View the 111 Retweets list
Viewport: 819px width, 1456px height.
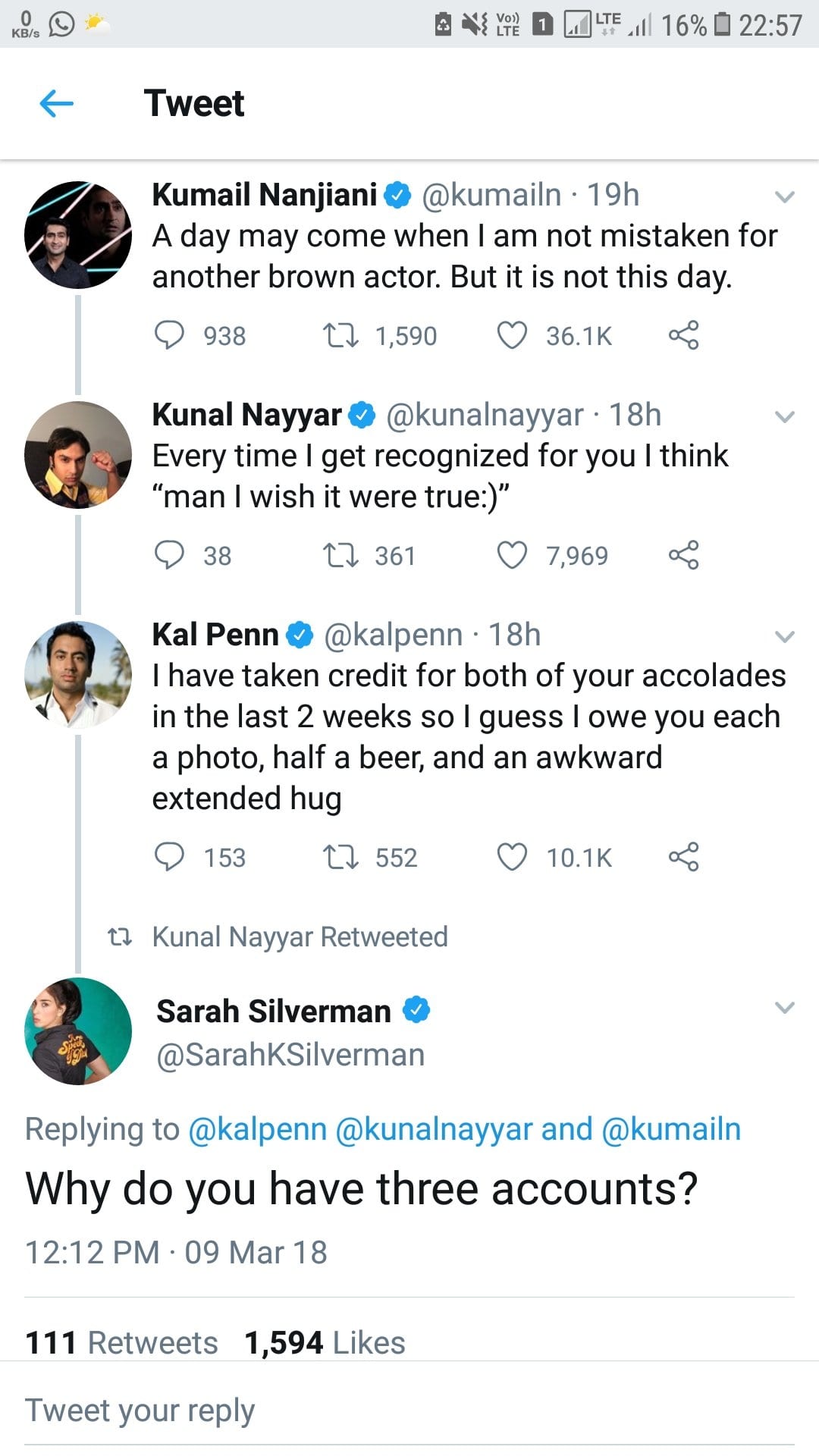tap(121, 1342)
